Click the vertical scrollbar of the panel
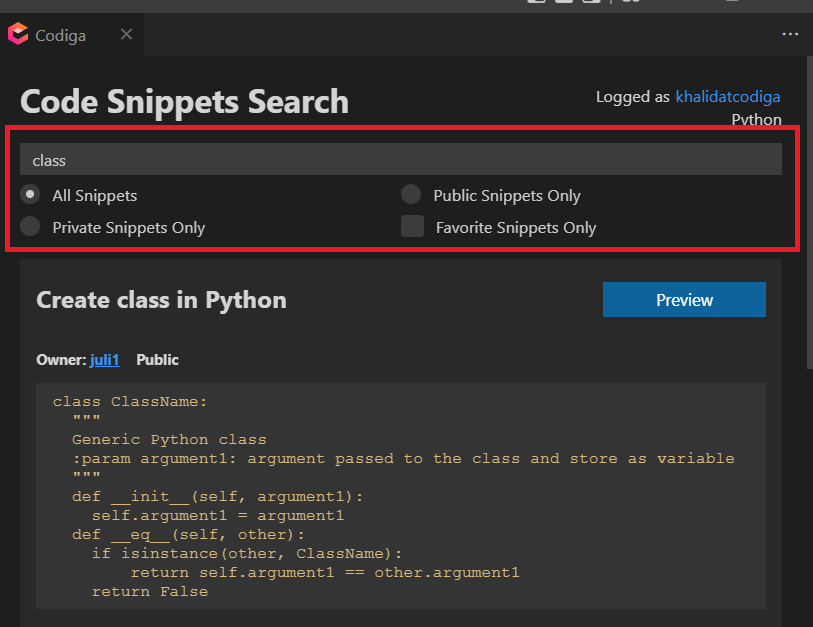 810,213
